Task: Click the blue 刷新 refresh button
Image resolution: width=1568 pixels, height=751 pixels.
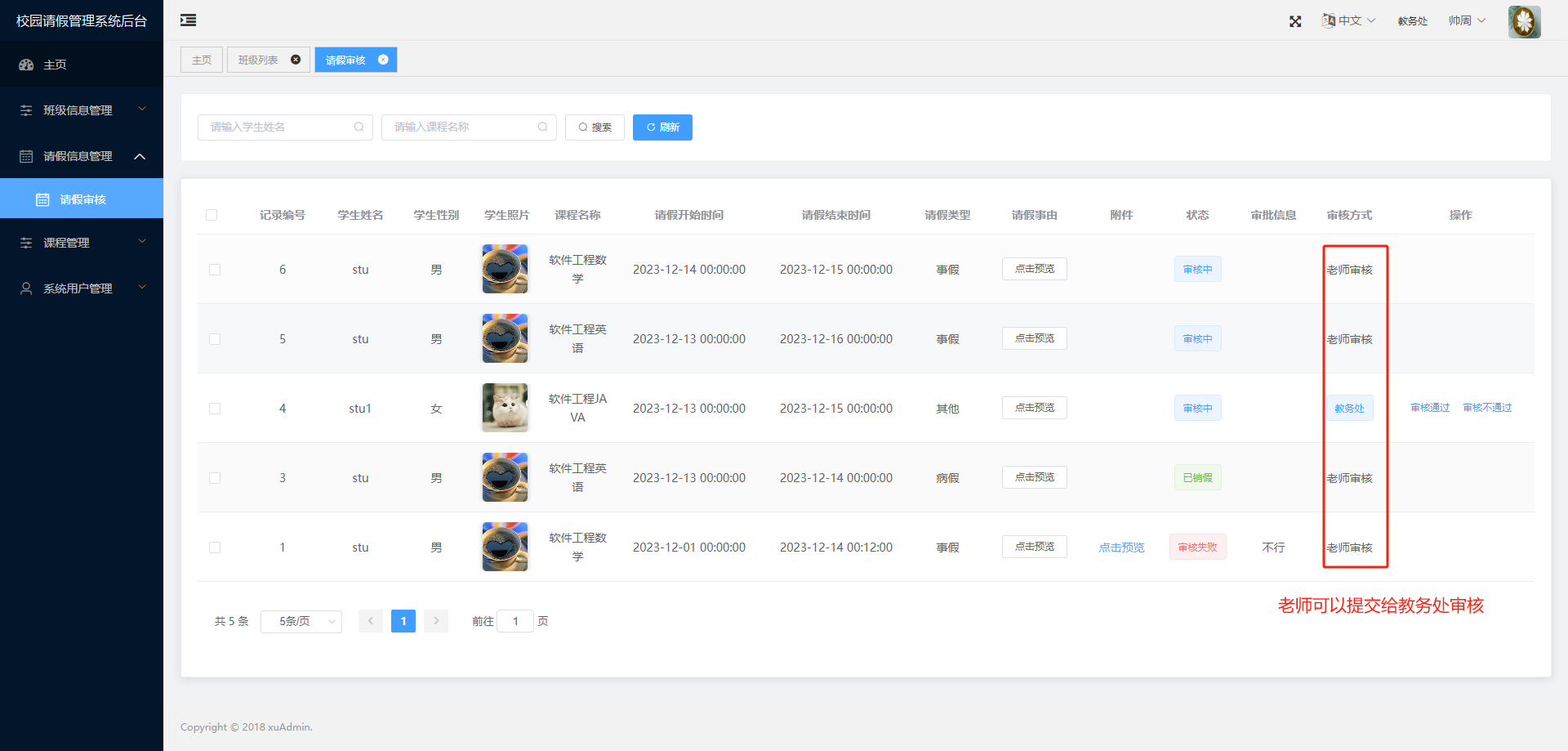Action: coord(662,127)
